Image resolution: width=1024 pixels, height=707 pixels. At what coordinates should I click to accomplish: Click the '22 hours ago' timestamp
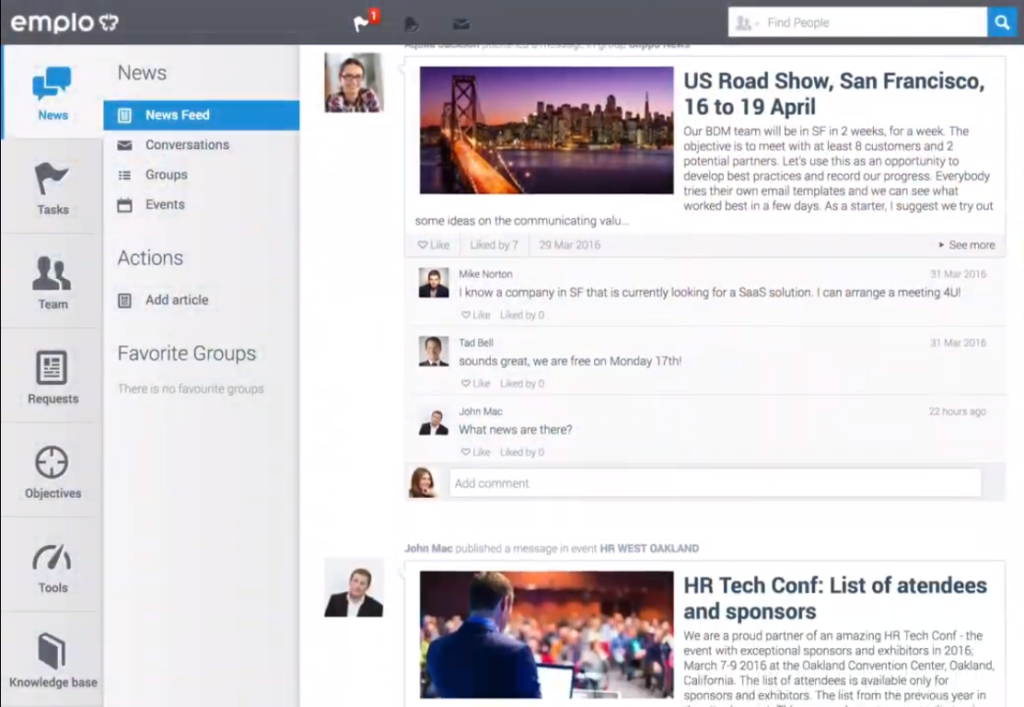tap(957, 411)
